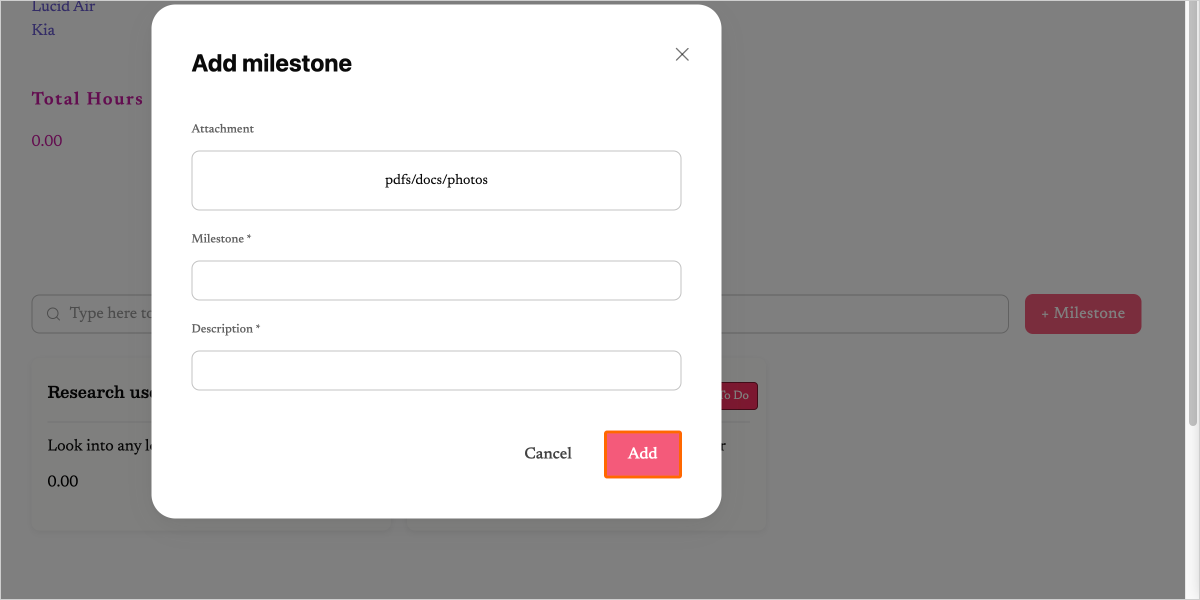Click the + Milestone button behind dialog
Image resolution: width=1200 pixels, height=600 pixels.
(x=1083, y=314)
